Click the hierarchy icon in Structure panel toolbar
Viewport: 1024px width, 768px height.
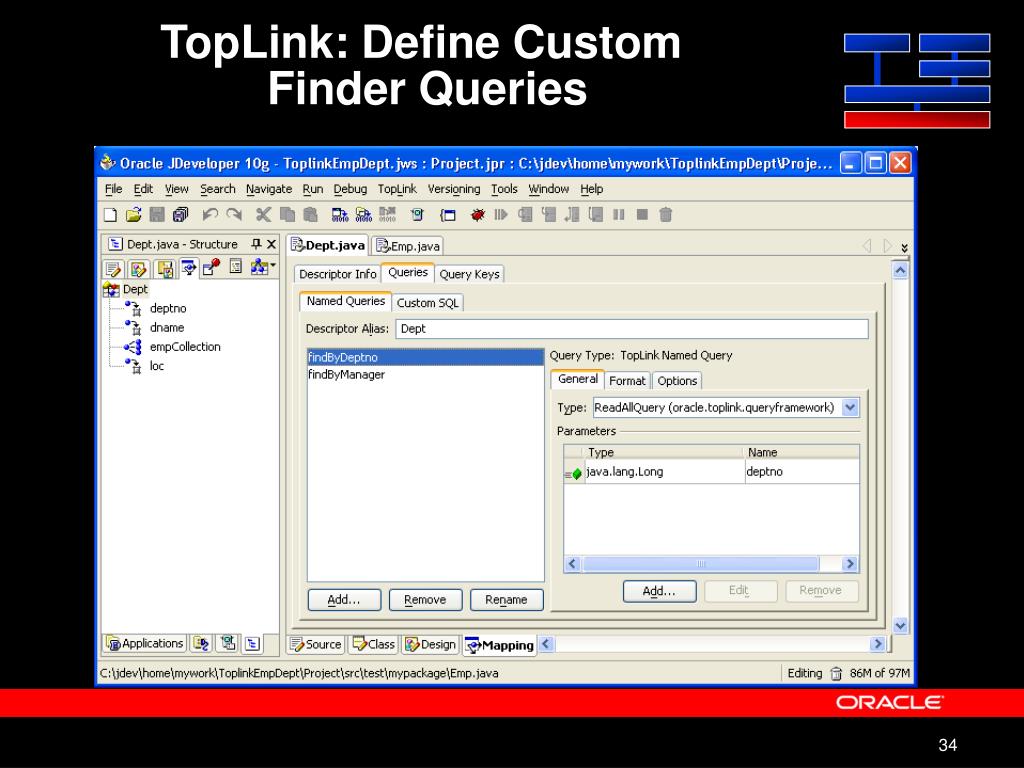(x=259, y=267)
